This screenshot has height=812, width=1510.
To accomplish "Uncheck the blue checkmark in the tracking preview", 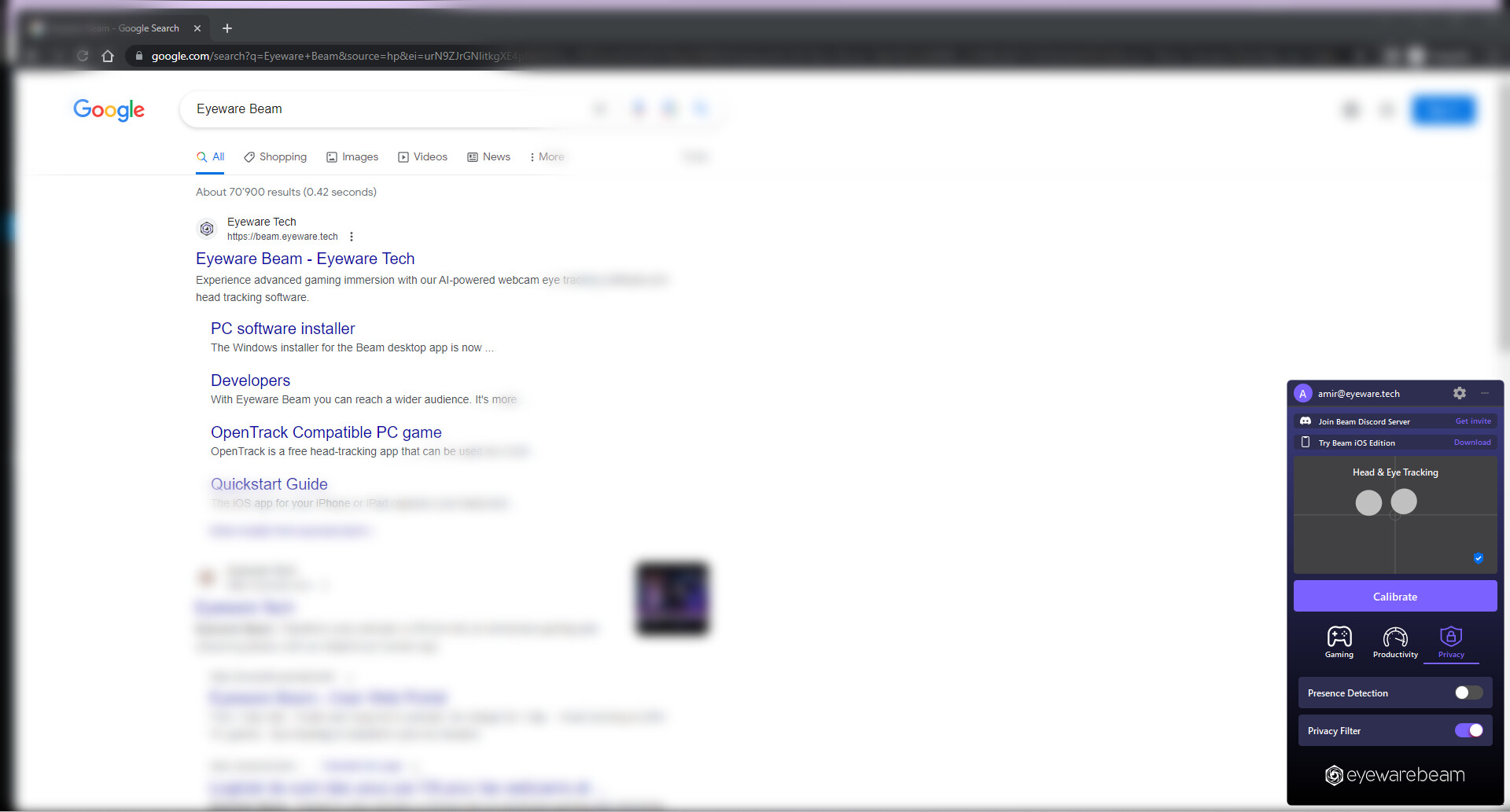I will pyautogui.click(x=1479, y=557).
